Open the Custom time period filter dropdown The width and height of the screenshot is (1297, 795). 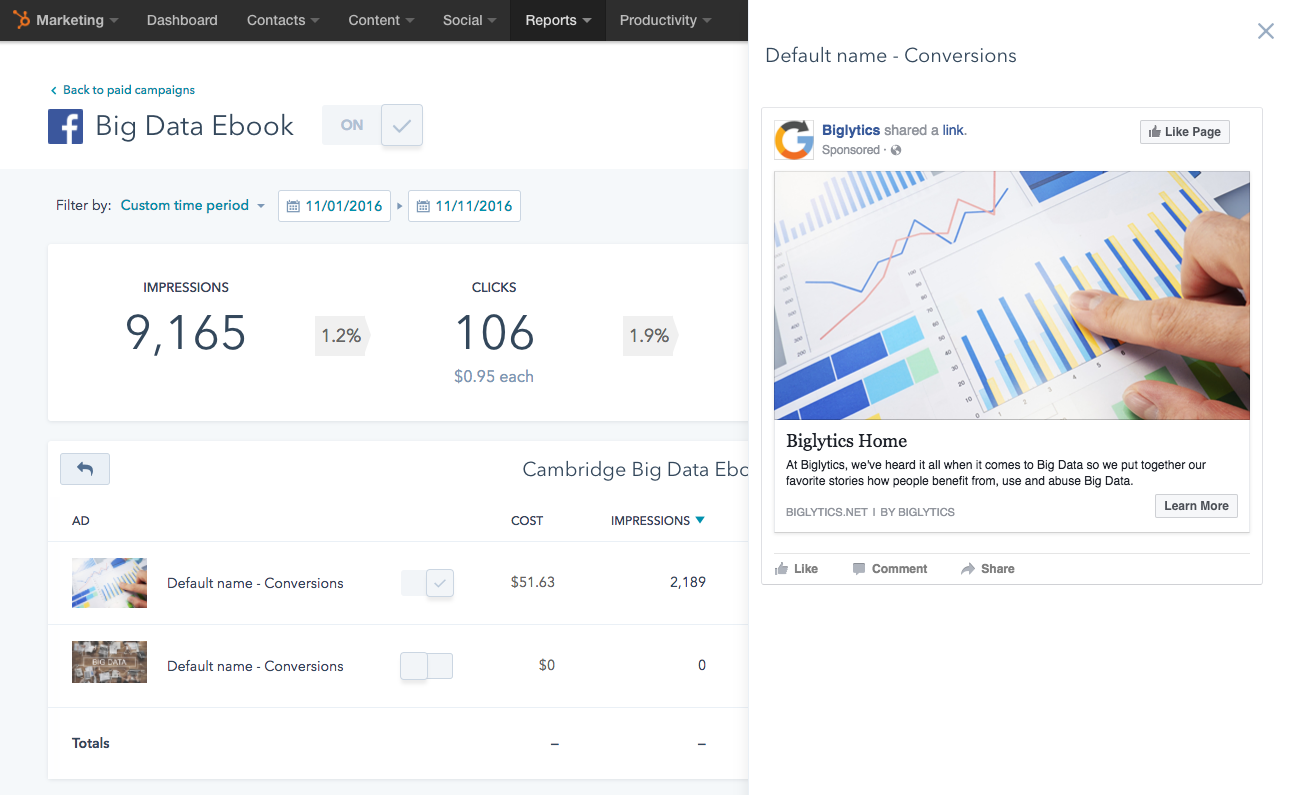tap(193, 205)
